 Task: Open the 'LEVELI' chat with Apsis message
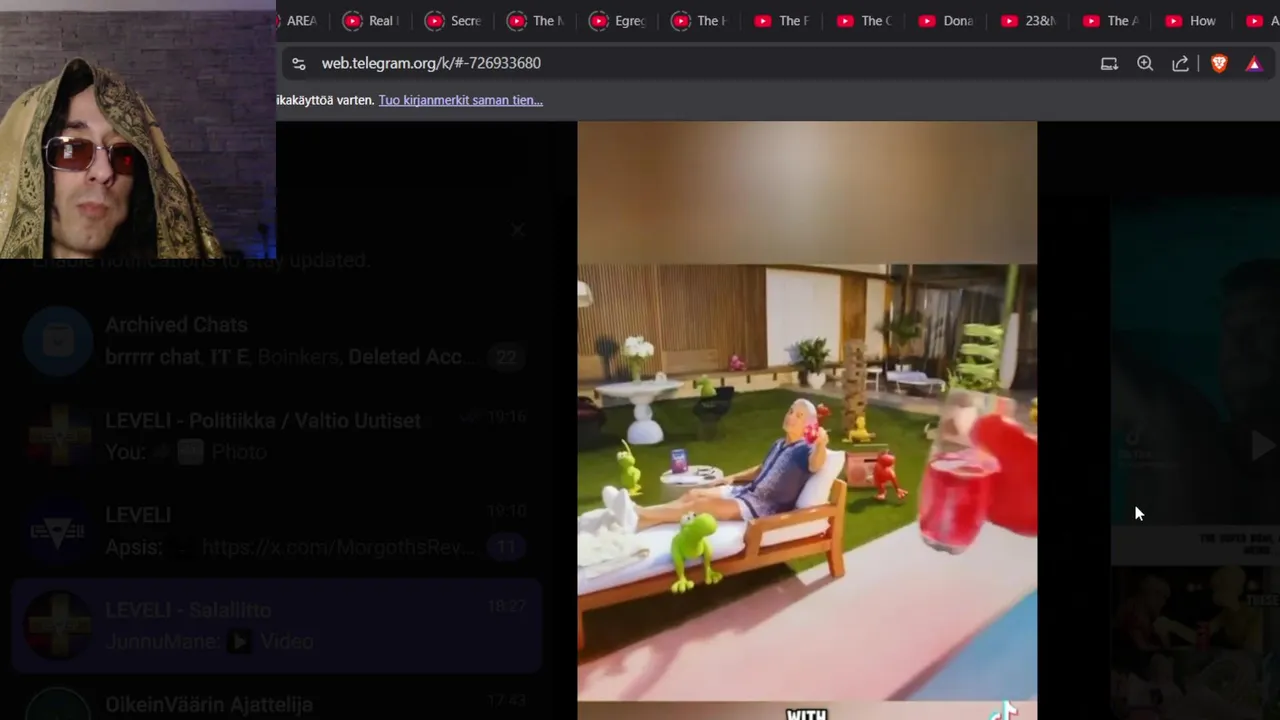click(x=277, y=531)
